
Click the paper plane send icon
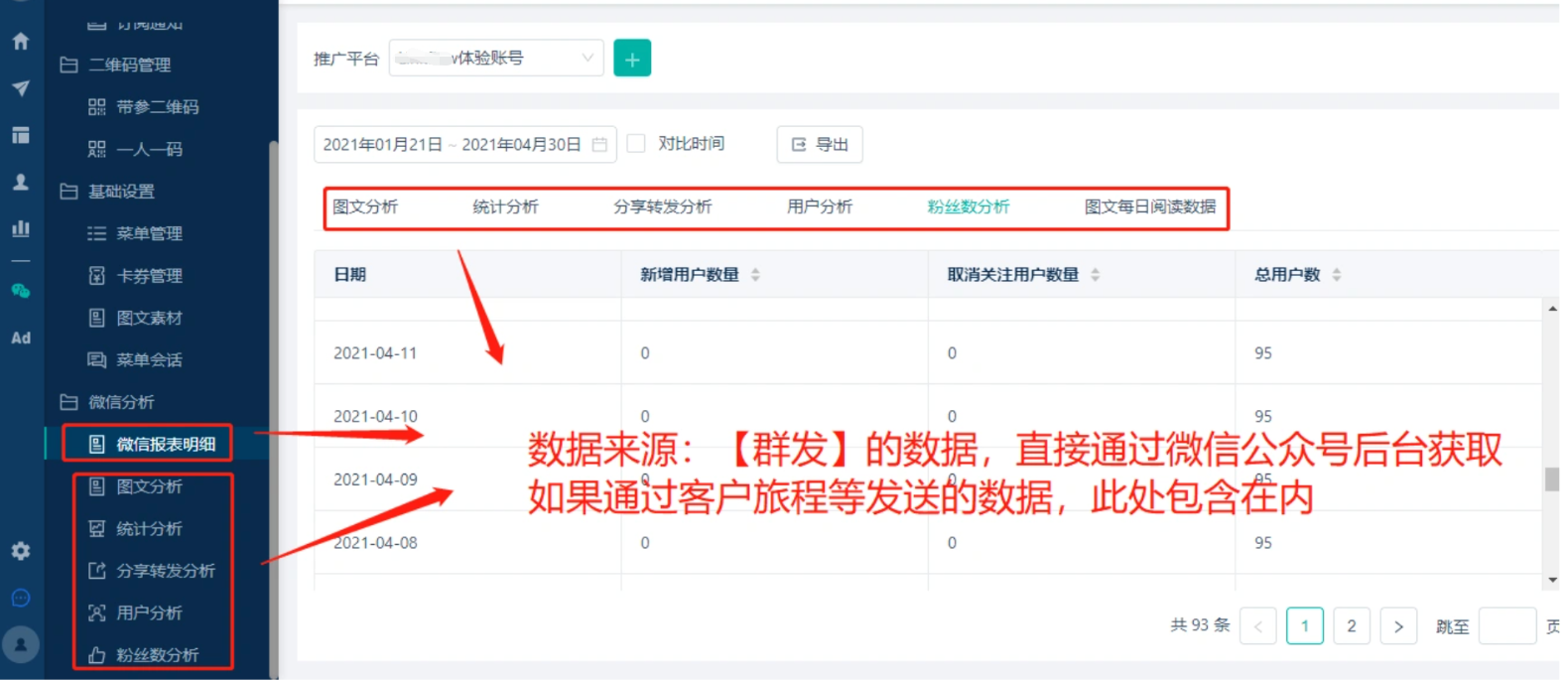point(21,88)
